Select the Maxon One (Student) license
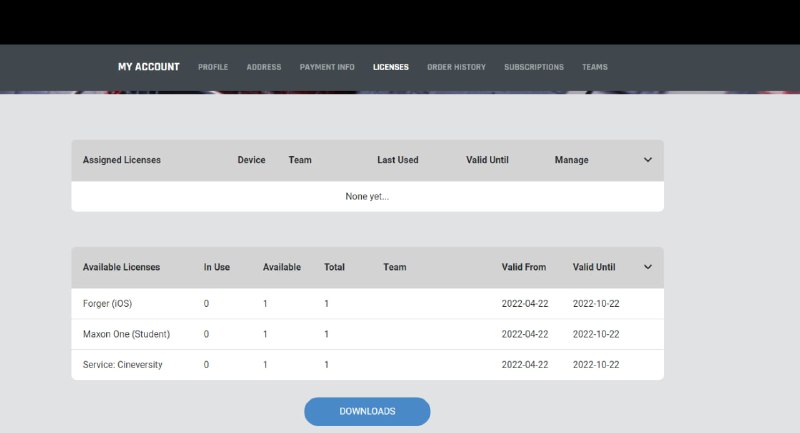This screenshot has height=433, width=800. pyautogui.click(x=367, y=334)
